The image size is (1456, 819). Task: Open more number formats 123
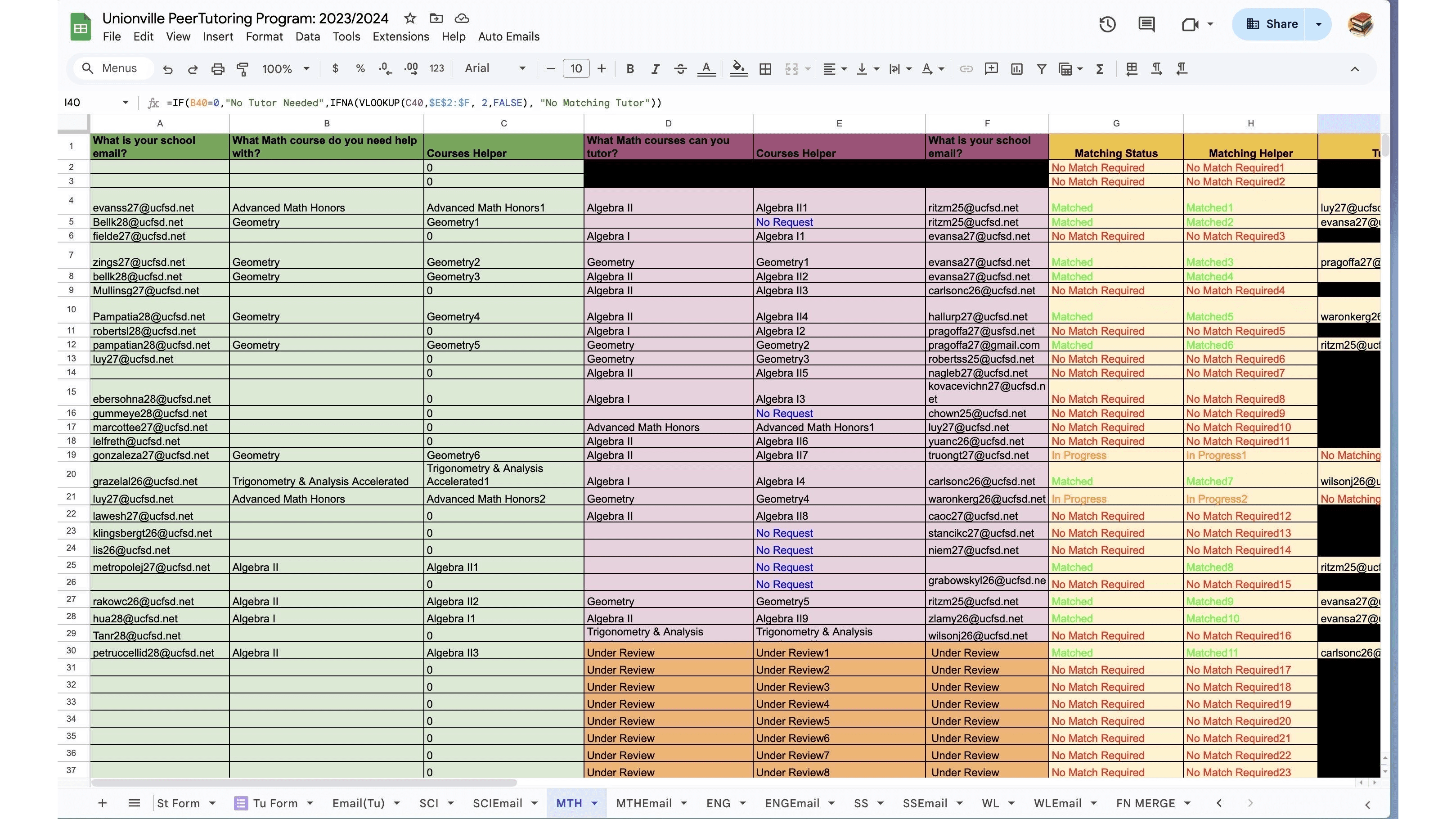(x=436, y=68)
